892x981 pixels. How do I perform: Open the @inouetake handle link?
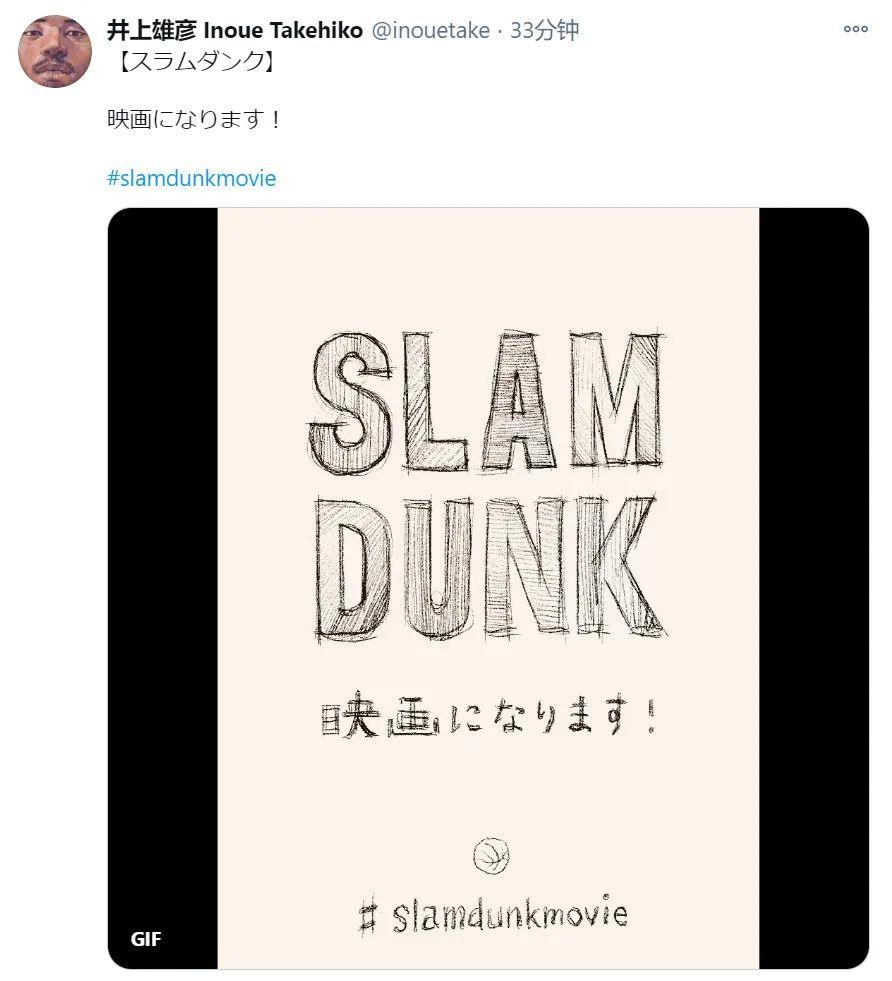tap(430, 30)
